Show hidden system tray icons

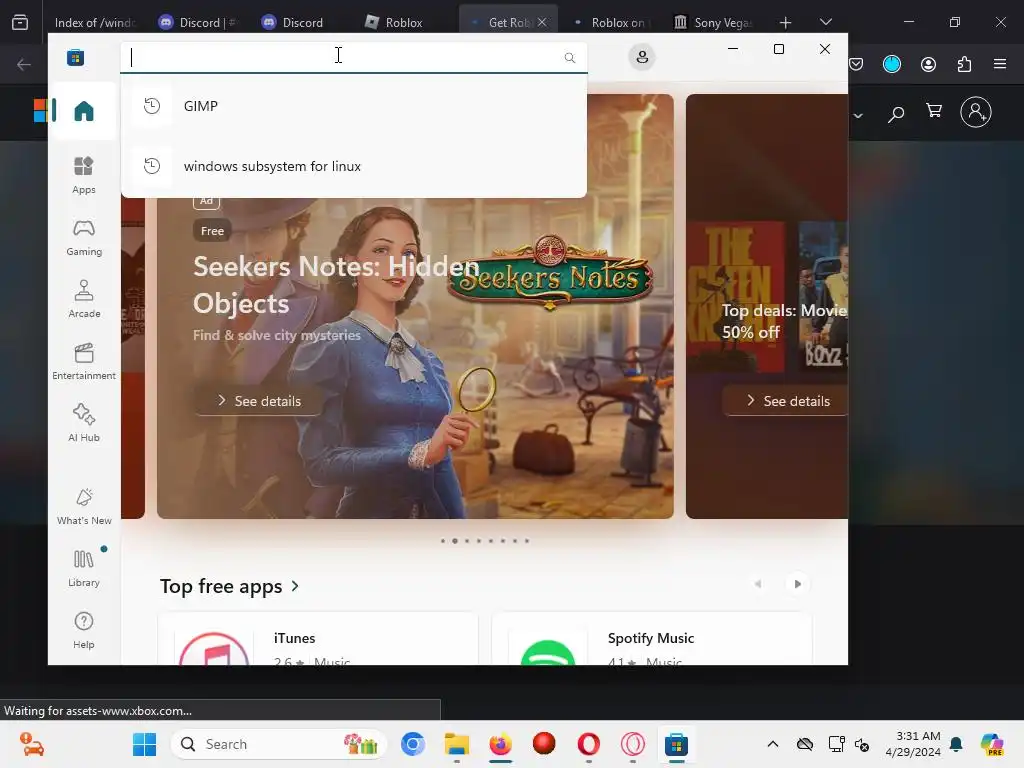(773, 744)
